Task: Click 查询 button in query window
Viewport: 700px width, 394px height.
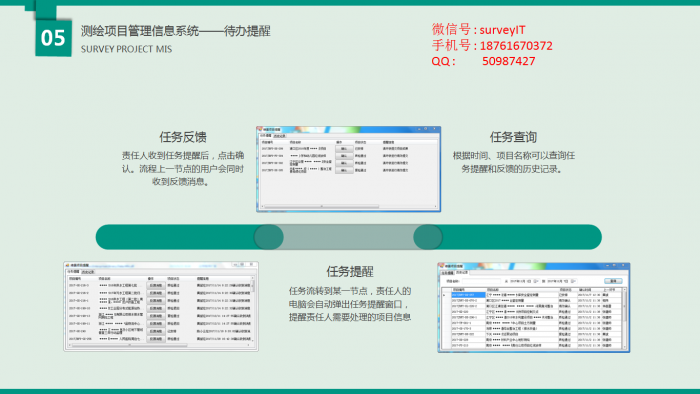Action: click(613, 281)
